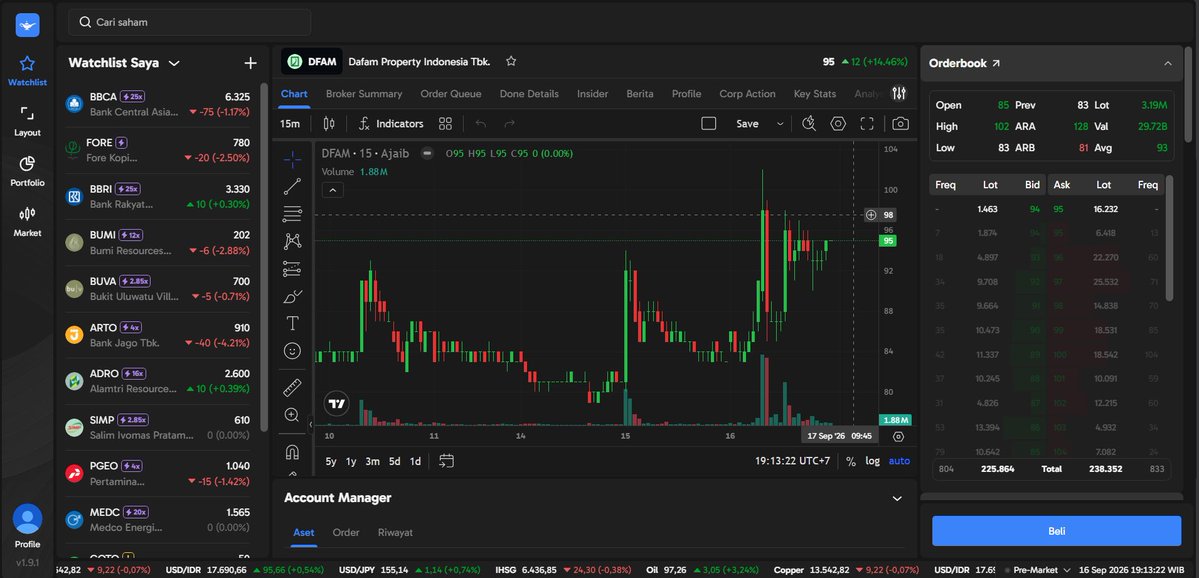This screenshot has width=1199, height=578.
Task: Click the Ajaib app logo
Action: point(28,25)
